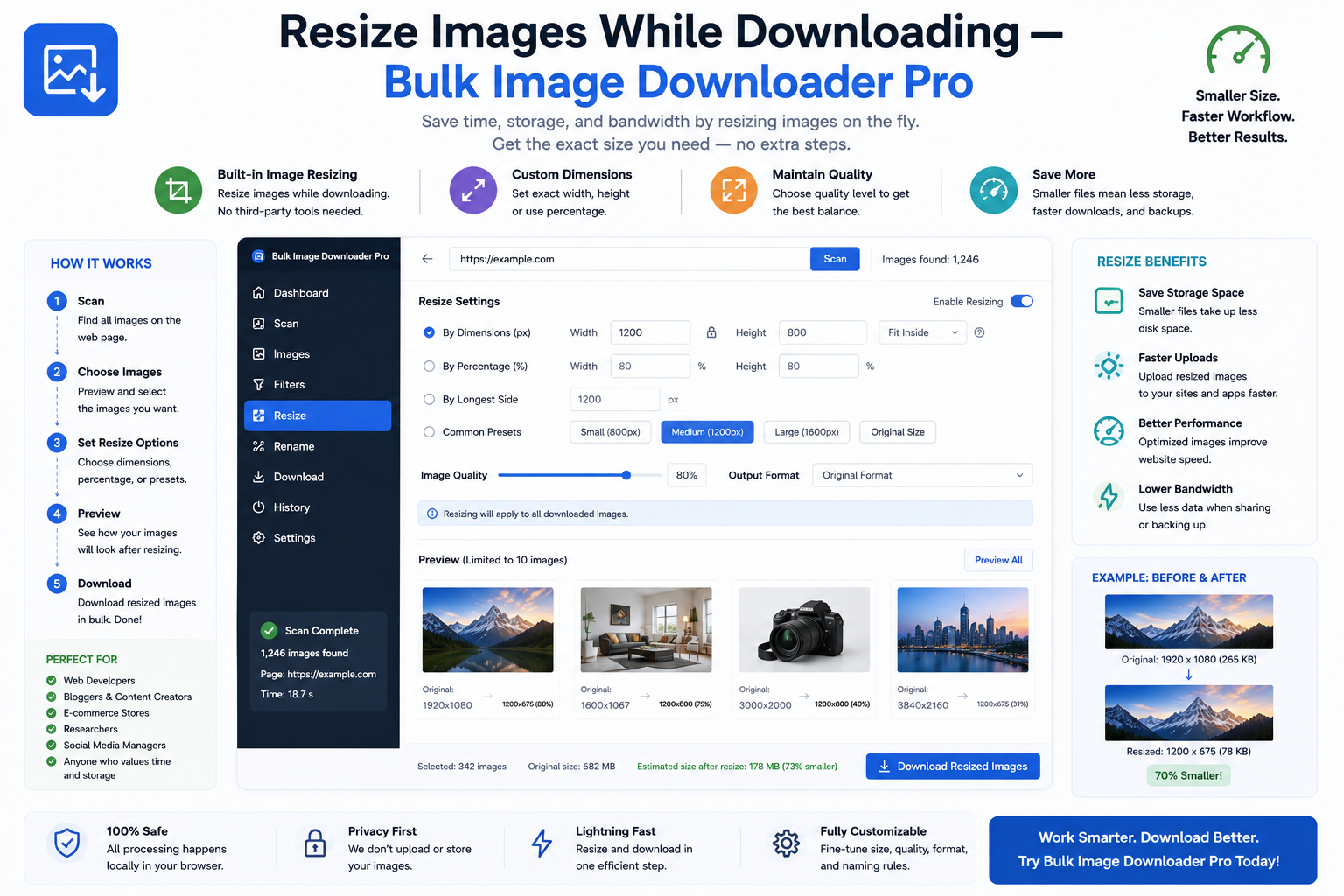The image size is (1344, 896).
Task: Click the orange Maintain Quality icon
Action: point(733,190)
